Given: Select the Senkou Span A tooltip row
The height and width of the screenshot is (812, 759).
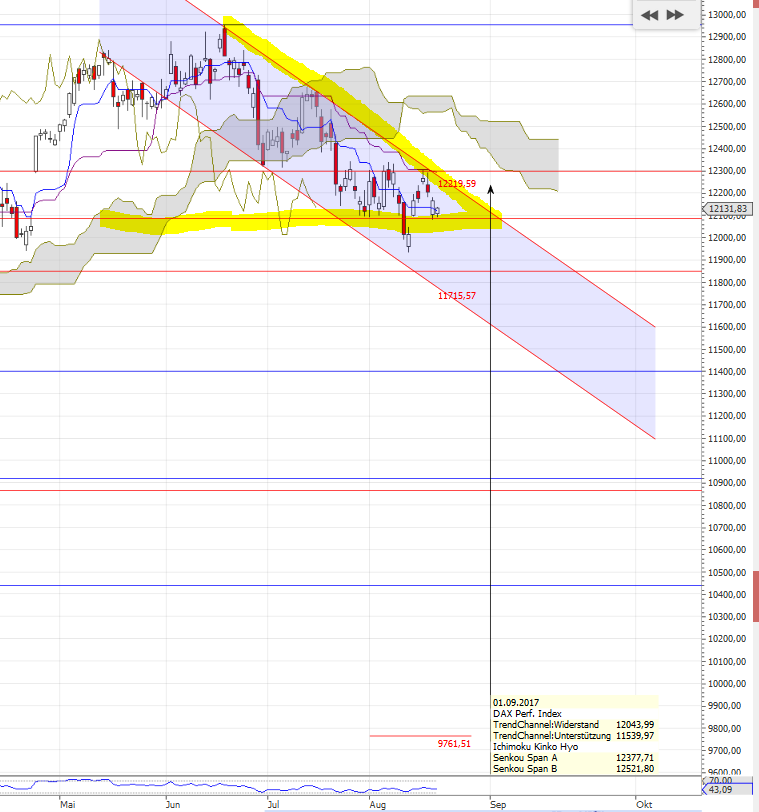Looking at the screenshot, I should coord(573,758).
